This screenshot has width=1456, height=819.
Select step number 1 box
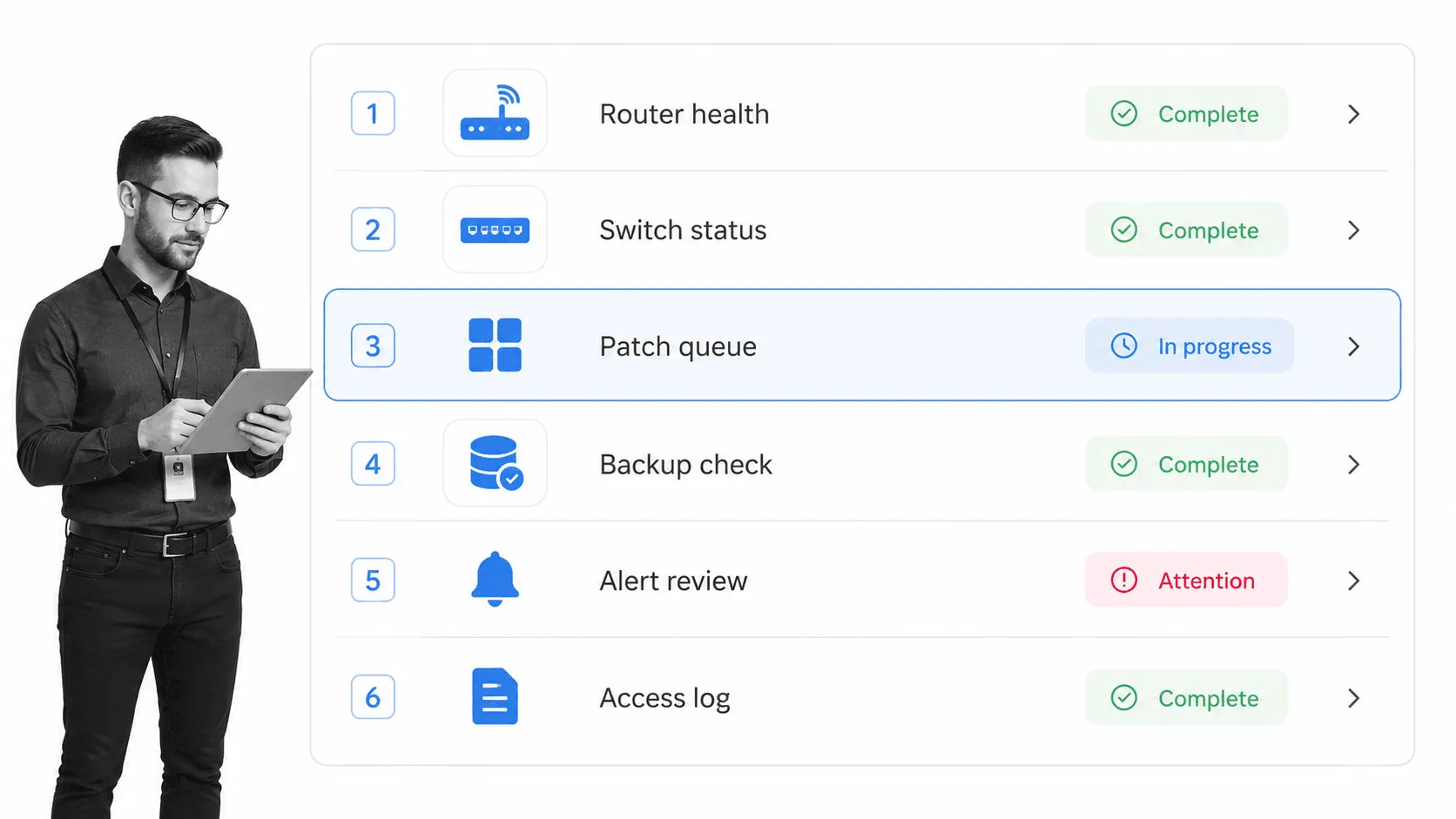373,113
